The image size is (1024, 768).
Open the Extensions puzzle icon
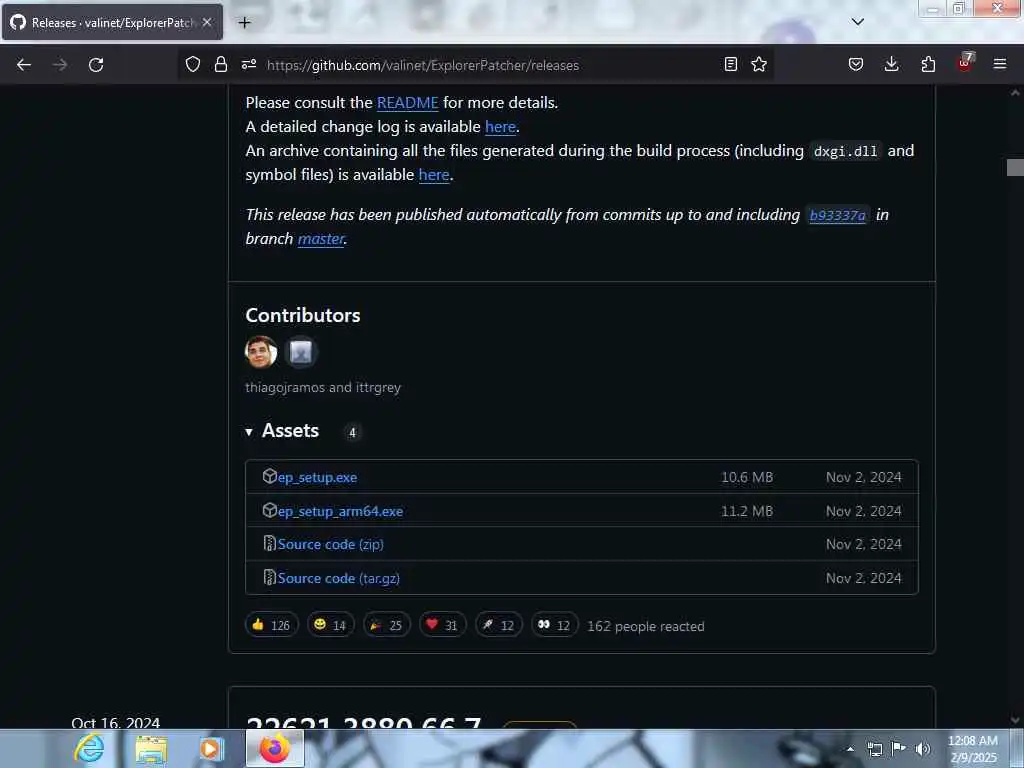[x=928, y=64]
